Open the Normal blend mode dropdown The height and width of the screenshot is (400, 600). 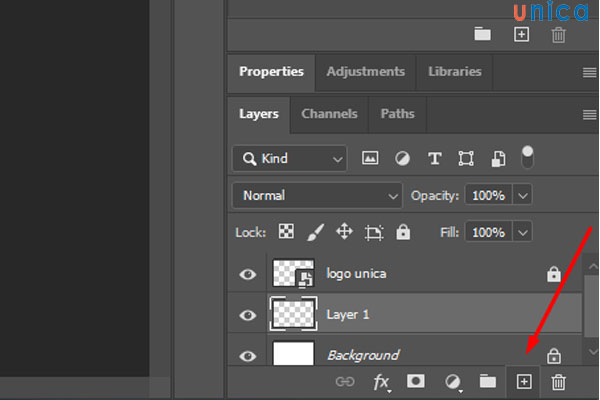pyautogui.click(x=317, y=196)
